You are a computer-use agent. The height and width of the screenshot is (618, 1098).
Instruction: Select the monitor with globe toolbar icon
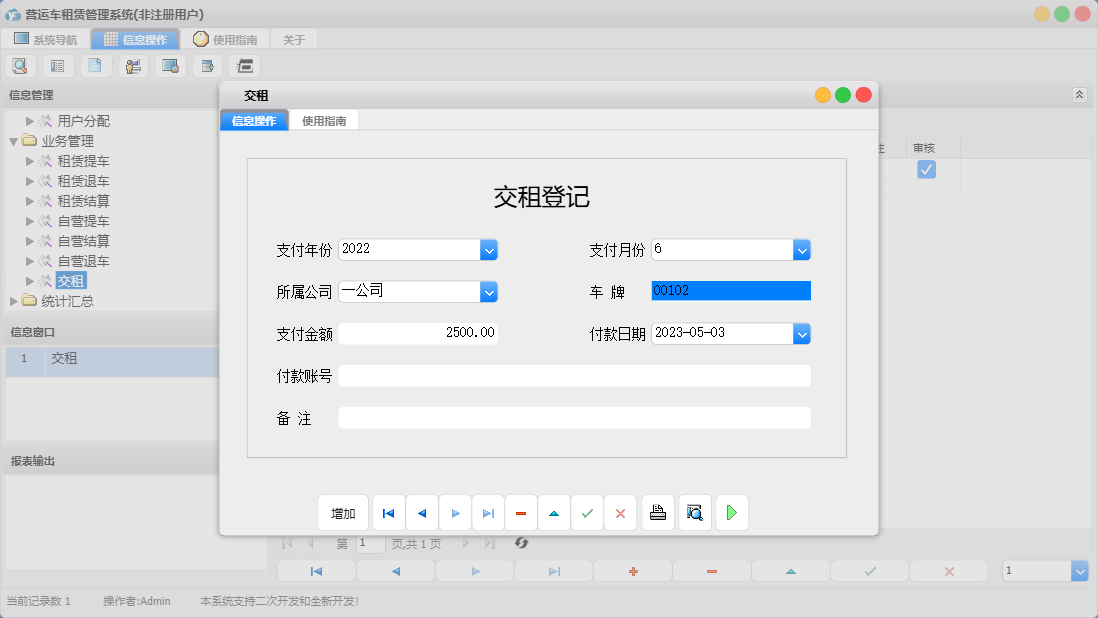click(x=170, y=66)
